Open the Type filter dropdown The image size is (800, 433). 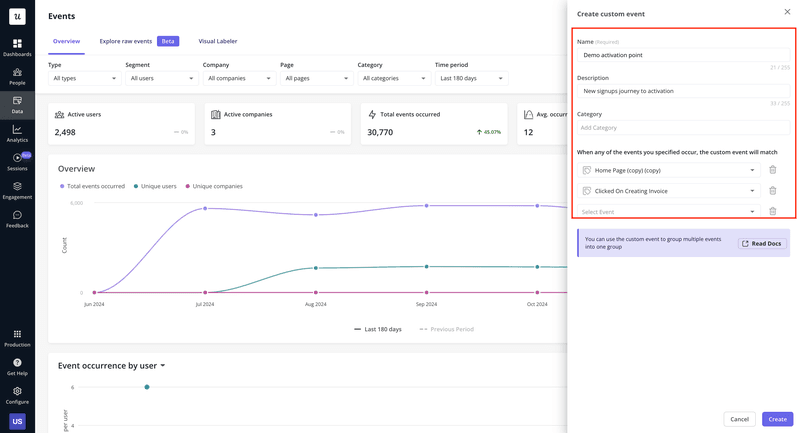[x=85, y=78]
